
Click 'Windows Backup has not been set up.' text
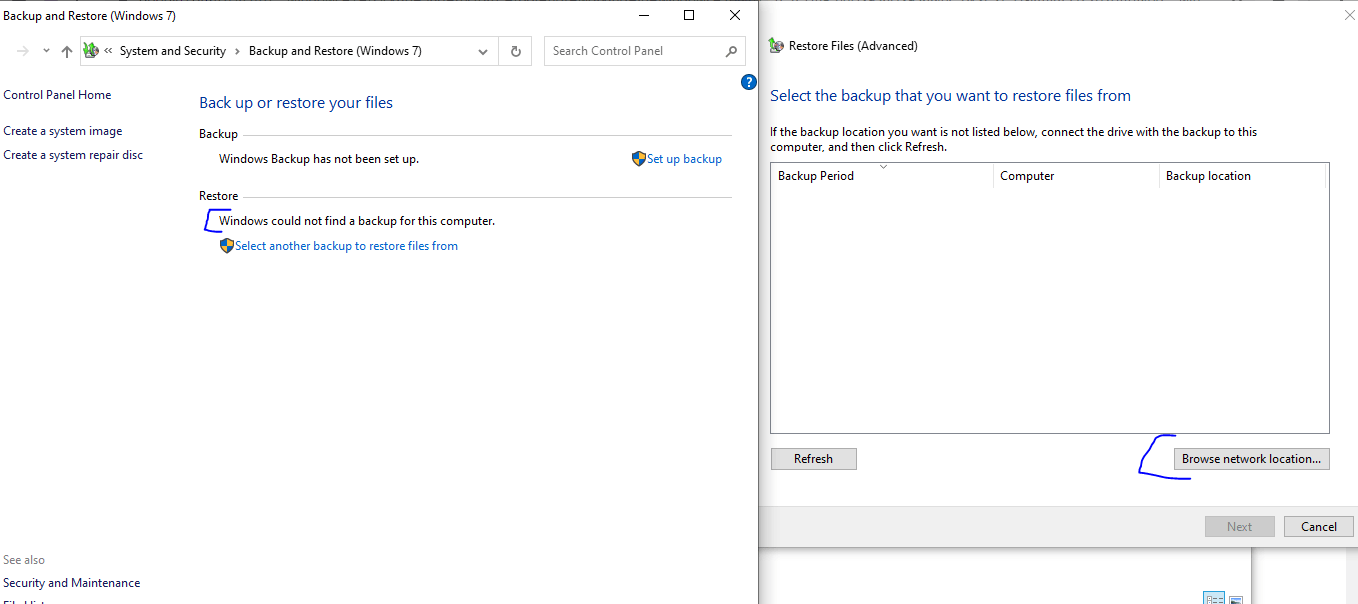(x=319, y=159)
